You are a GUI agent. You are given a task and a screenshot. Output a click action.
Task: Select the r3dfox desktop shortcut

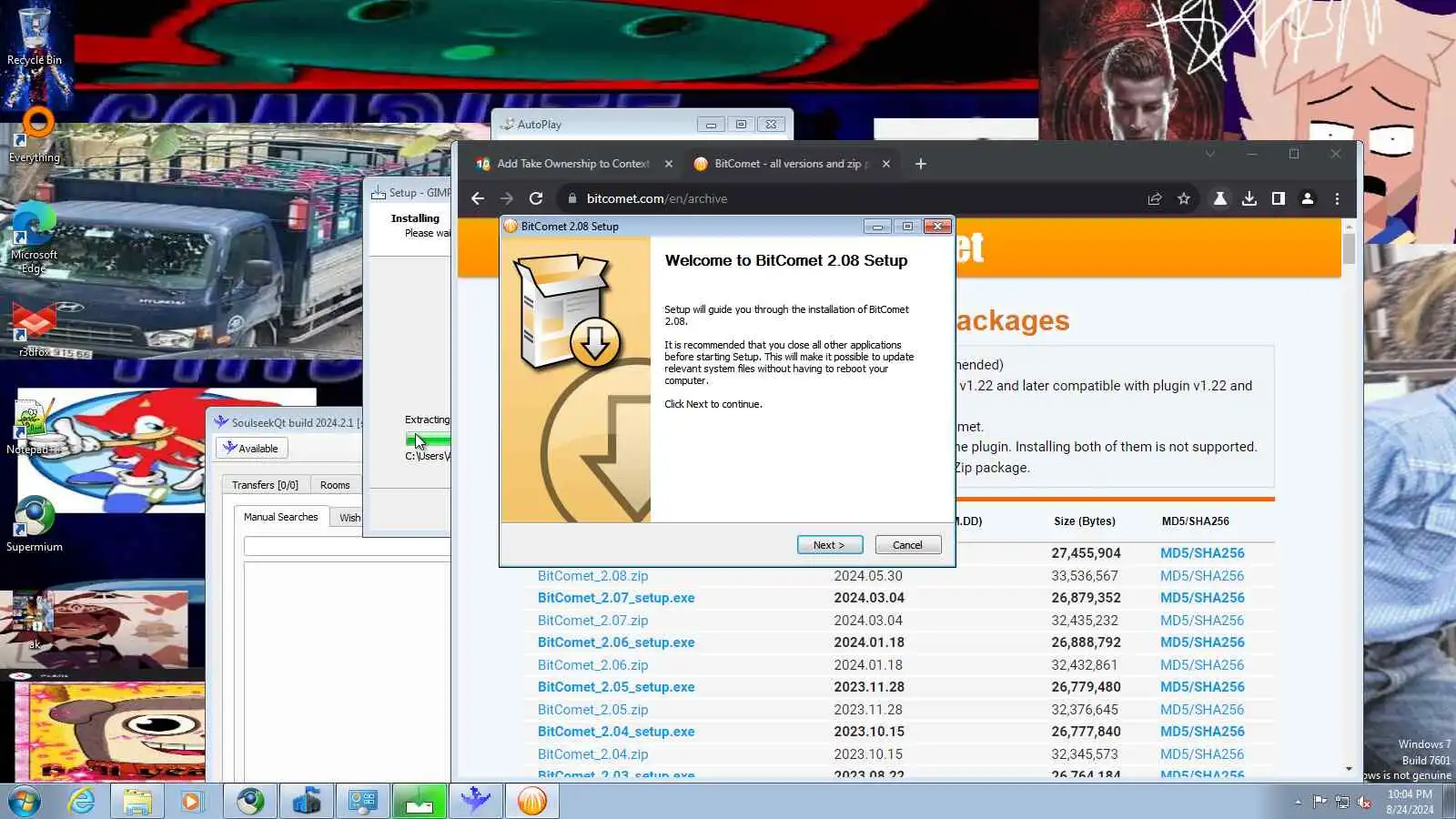pyautogui.click(x=35, y=331)
